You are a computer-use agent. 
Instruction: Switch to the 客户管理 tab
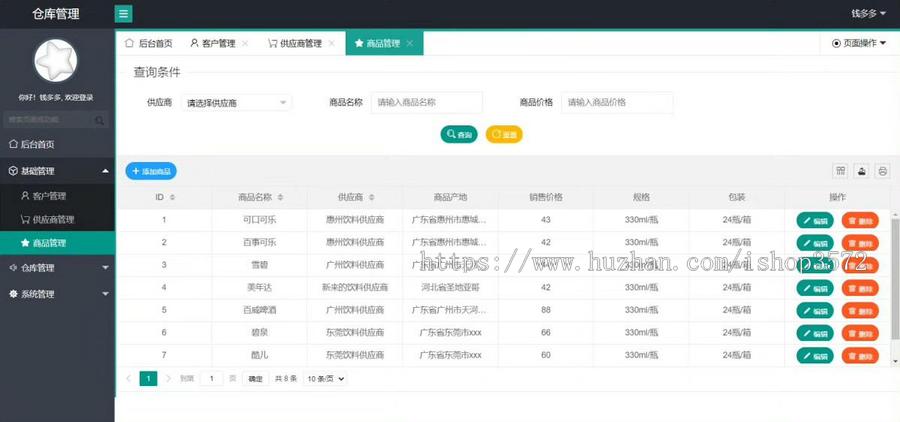[213, 43]
